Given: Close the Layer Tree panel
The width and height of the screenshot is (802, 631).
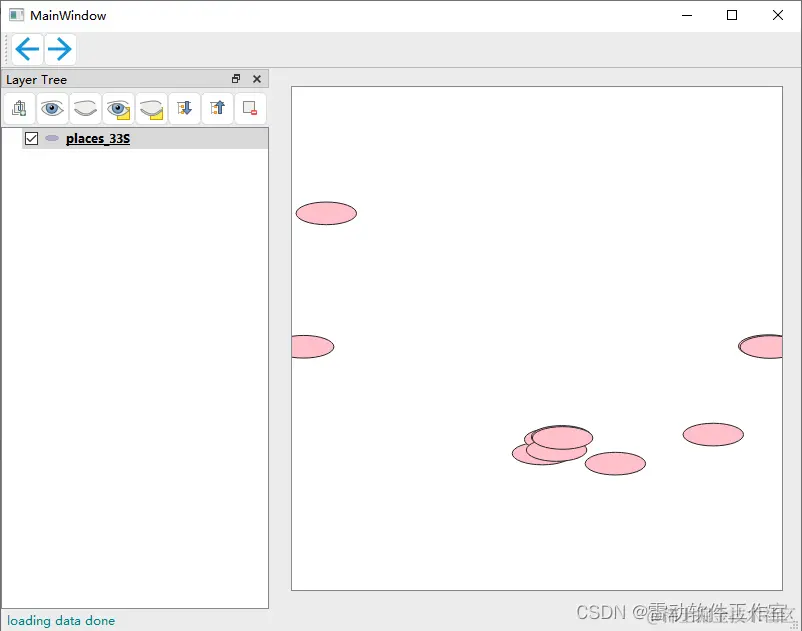Looking at the screenshot, I should (257, 79).
